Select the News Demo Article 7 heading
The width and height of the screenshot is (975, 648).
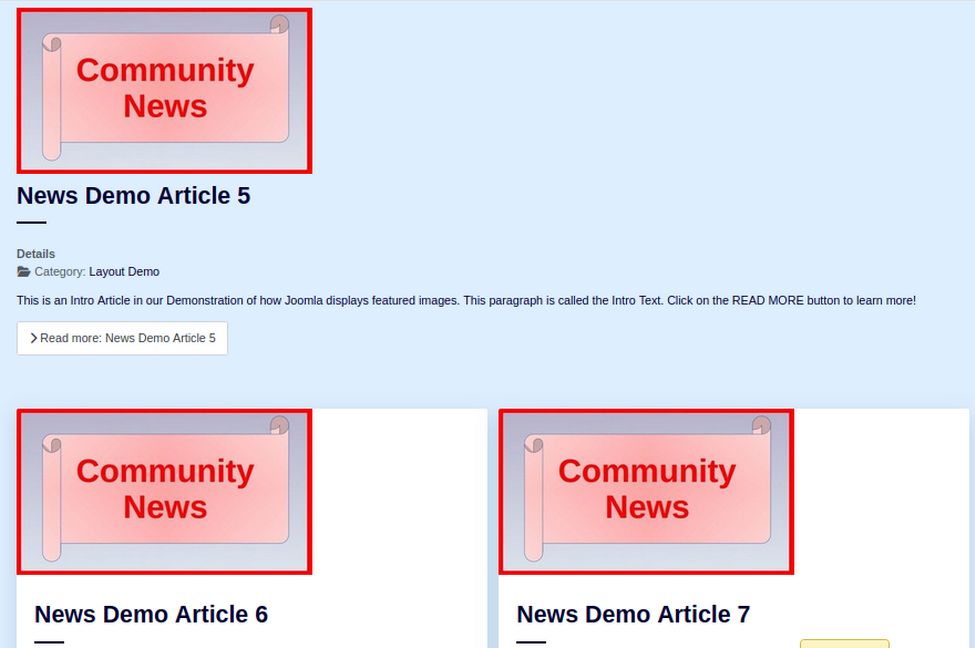click(633, 614)
